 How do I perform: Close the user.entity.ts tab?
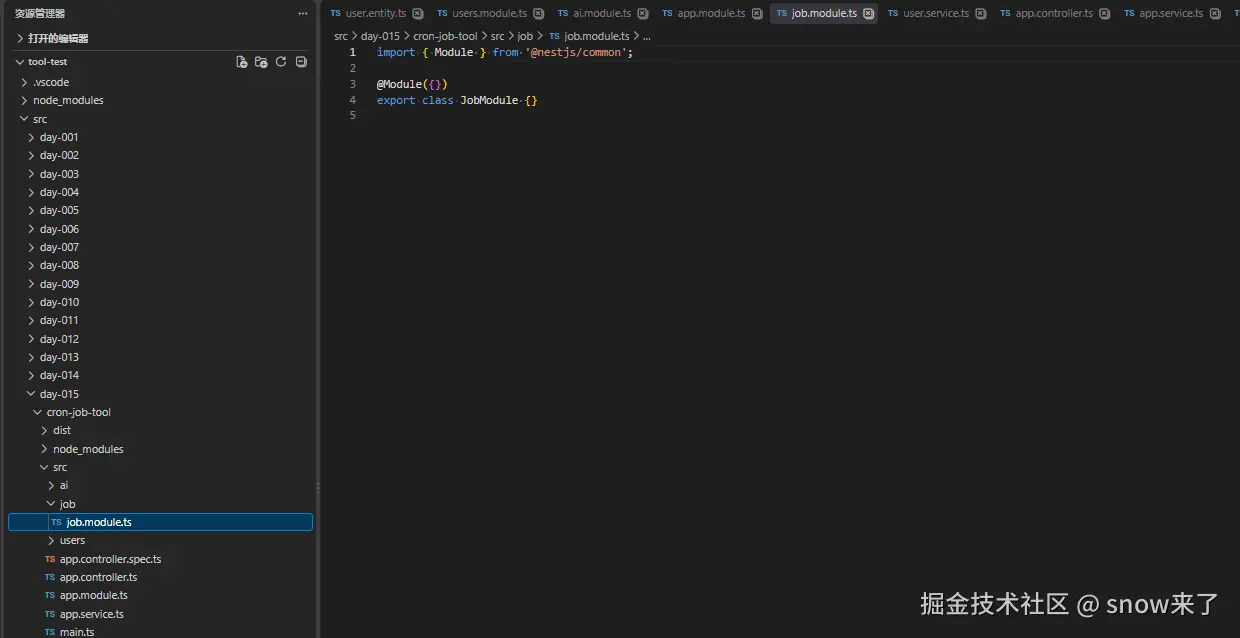[417, 14]
